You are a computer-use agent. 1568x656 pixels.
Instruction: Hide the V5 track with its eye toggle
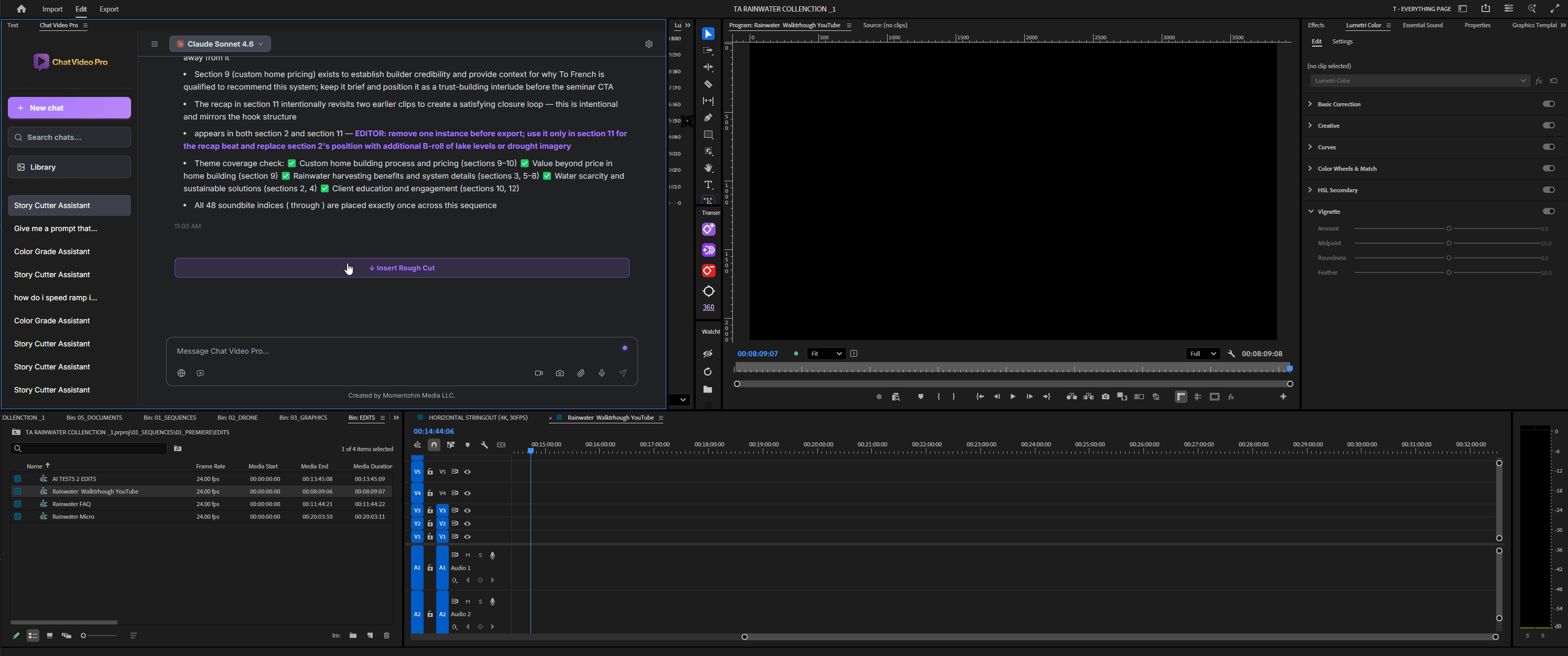tap(468, 472)
